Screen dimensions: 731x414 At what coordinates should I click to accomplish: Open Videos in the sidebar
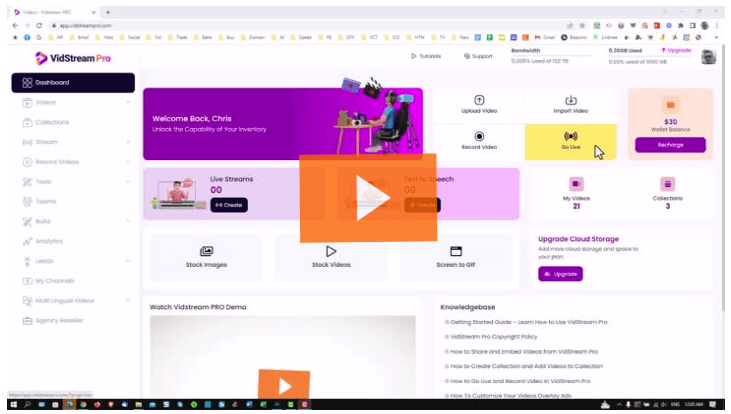coord(73,103)
